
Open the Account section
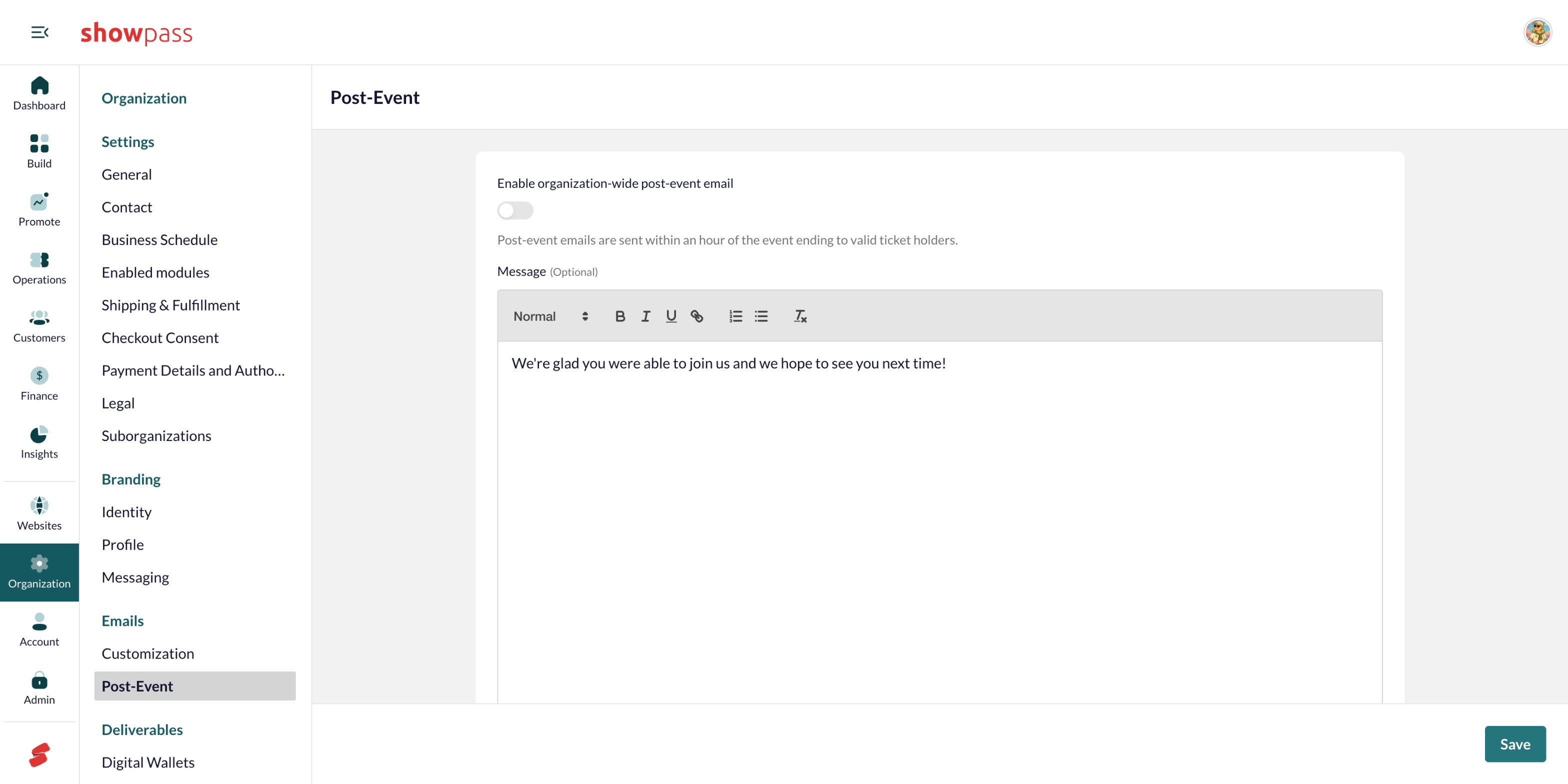(39, 630)
